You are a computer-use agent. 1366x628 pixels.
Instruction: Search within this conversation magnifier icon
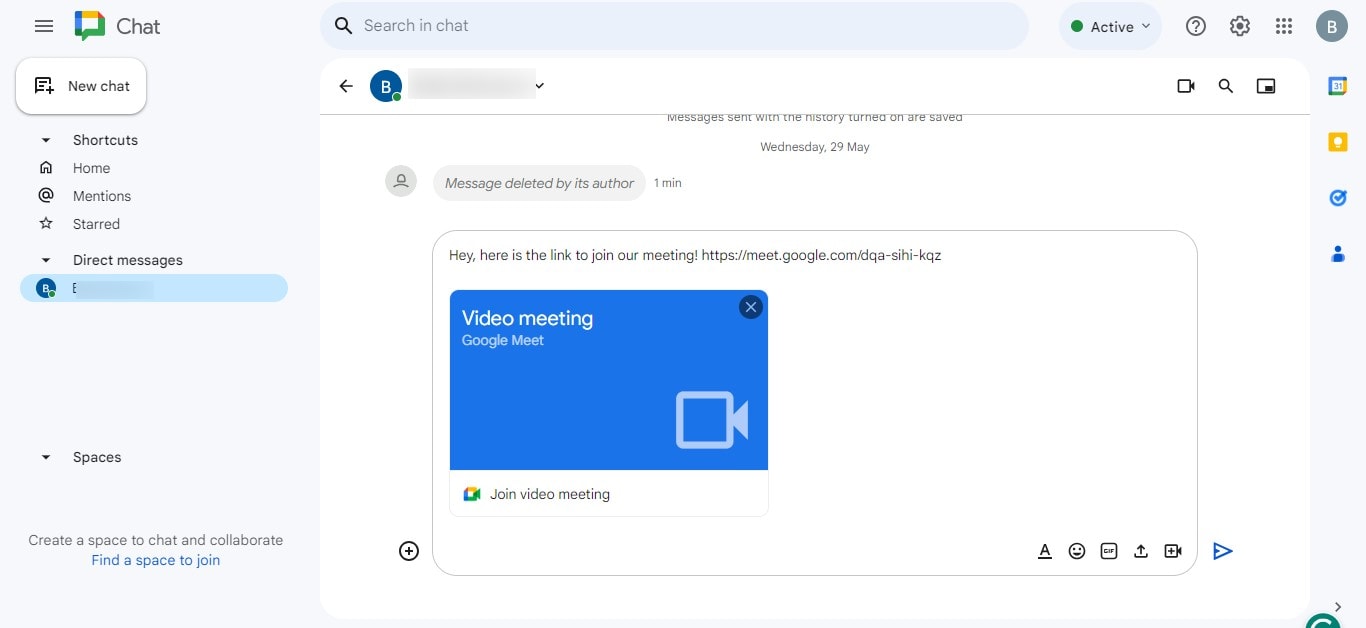coord(1226,86)
